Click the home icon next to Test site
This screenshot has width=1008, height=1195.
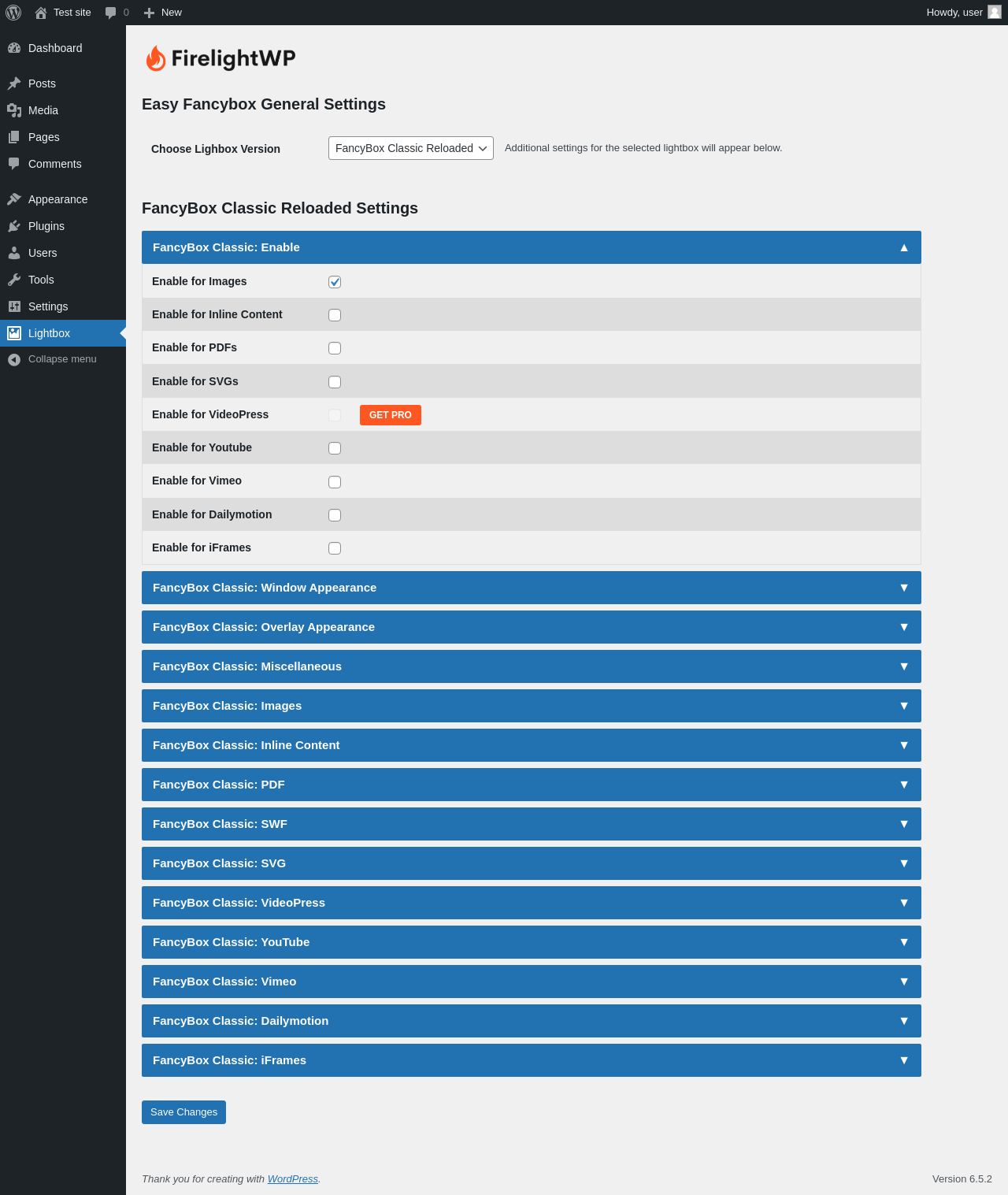point(41,13)
